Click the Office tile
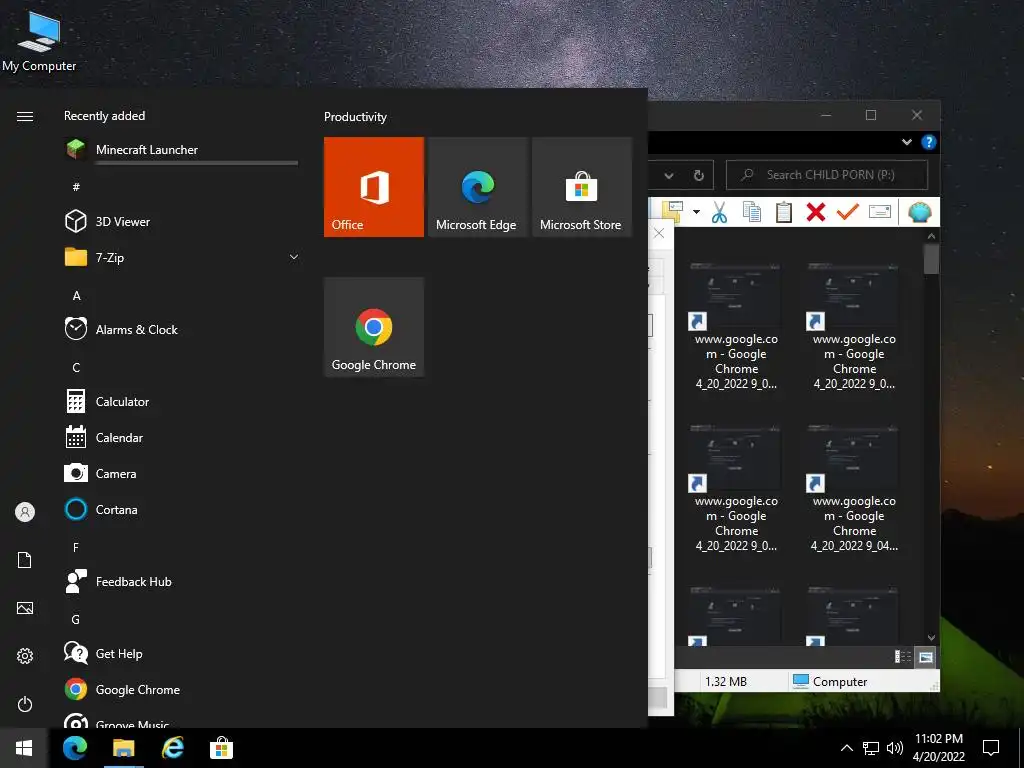 tap(374, 187)
